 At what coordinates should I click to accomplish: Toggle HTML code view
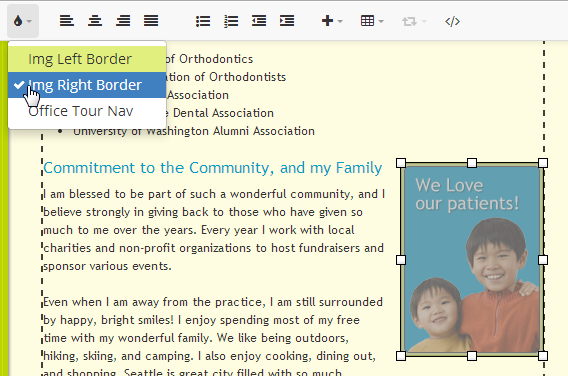(x=452, y=21)
